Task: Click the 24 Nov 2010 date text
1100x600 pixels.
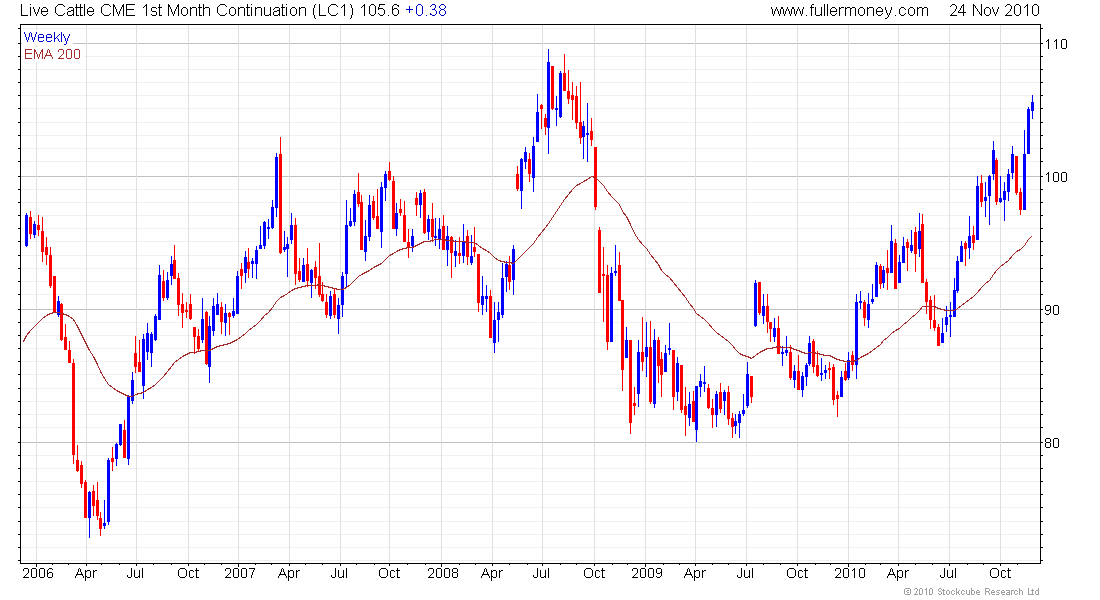Action: (994, 11)
